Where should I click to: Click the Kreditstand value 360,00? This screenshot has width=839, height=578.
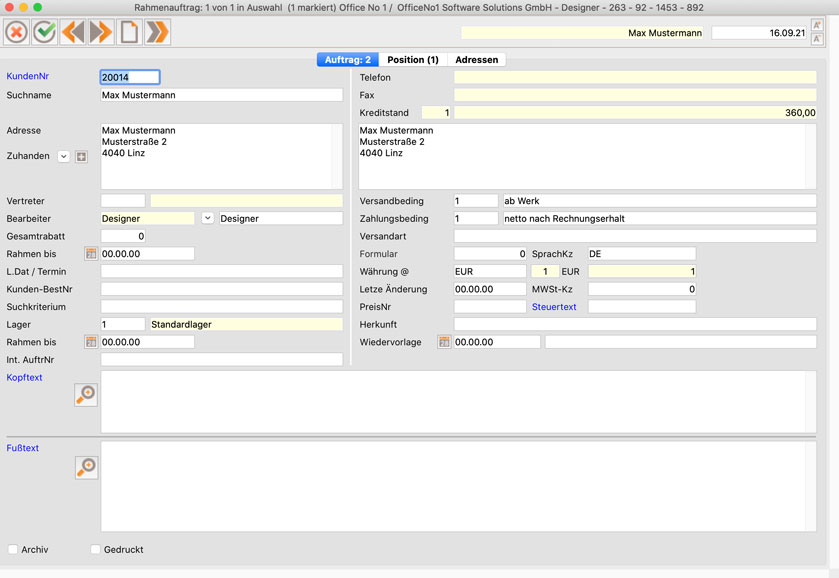635,112
